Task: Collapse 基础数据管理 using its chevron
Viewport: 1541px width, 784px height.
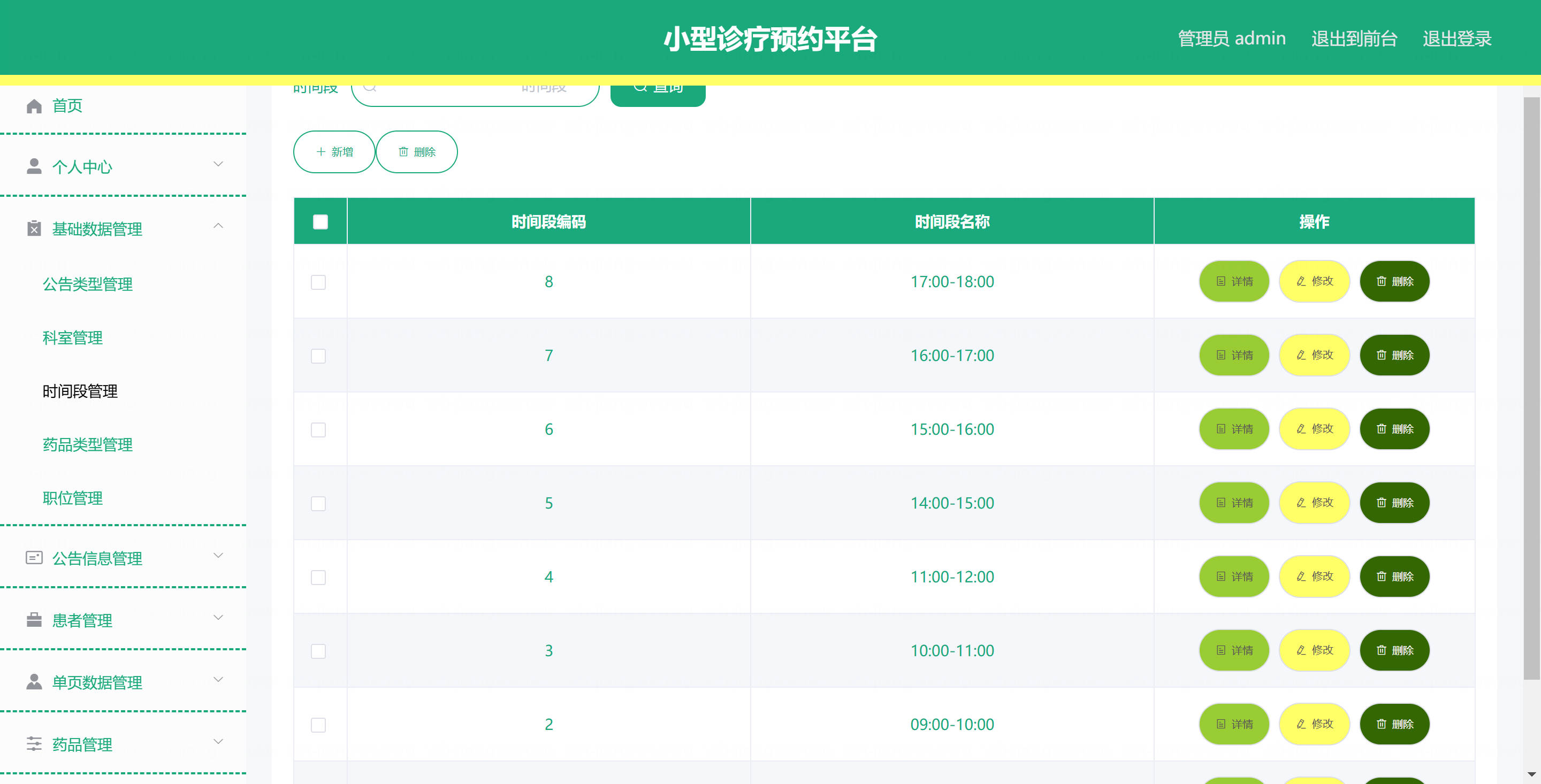Action: pyautogui.click(x=218, y=226)
